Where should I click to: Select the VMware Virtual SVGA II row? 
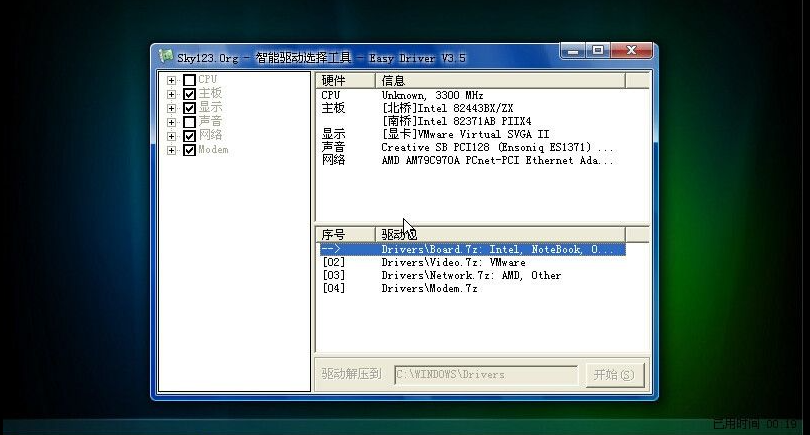pos(473,134)
